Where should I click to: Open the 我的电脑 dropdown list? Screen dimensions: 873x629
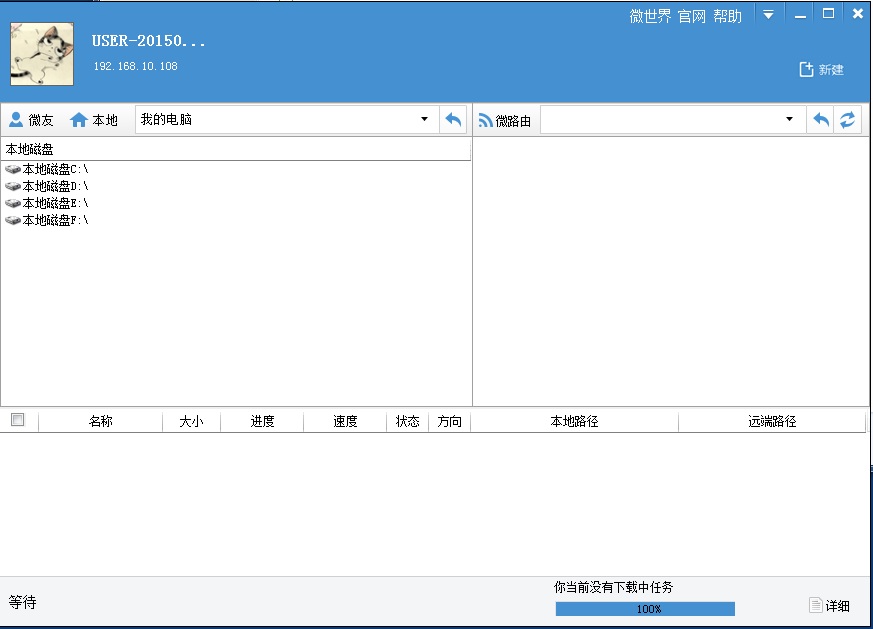pos(423,118)
